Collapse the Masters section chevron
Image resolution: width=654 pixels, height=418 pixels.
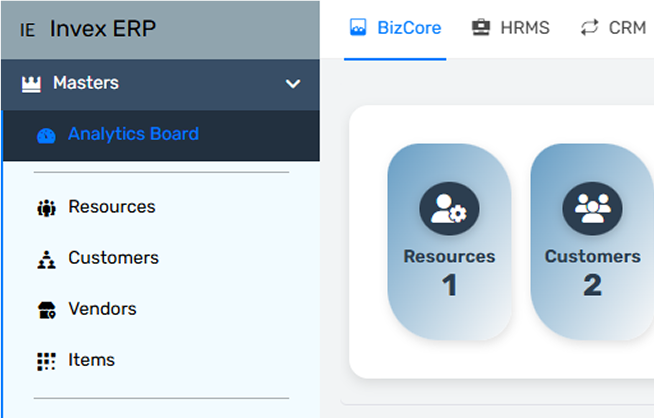293,84
